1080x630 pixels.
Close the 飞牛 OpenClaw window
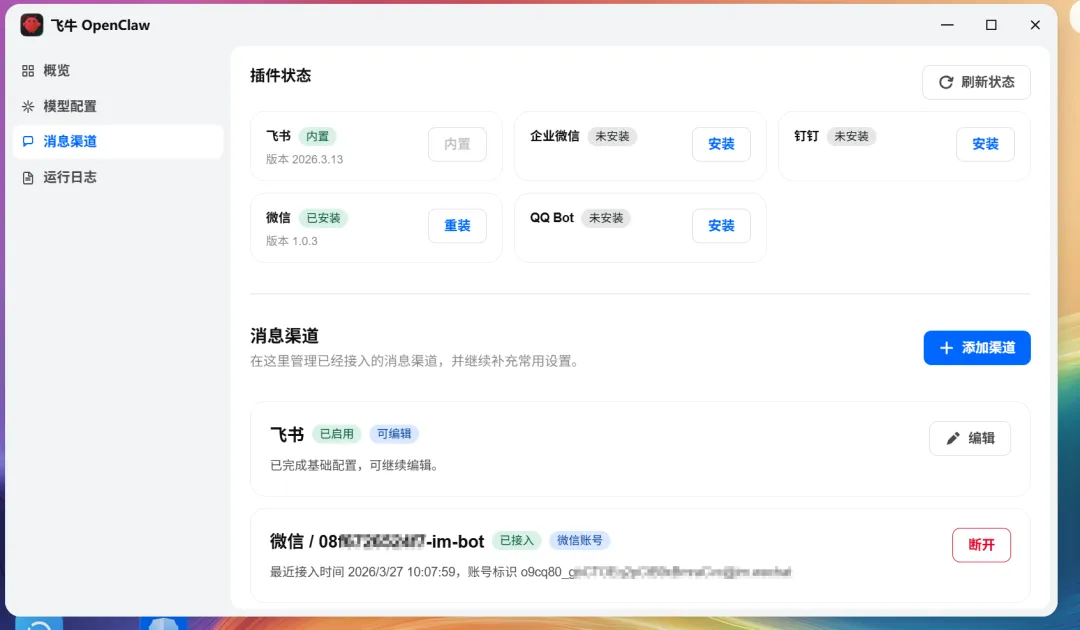pyautogui.click(x=1035, y=25)
